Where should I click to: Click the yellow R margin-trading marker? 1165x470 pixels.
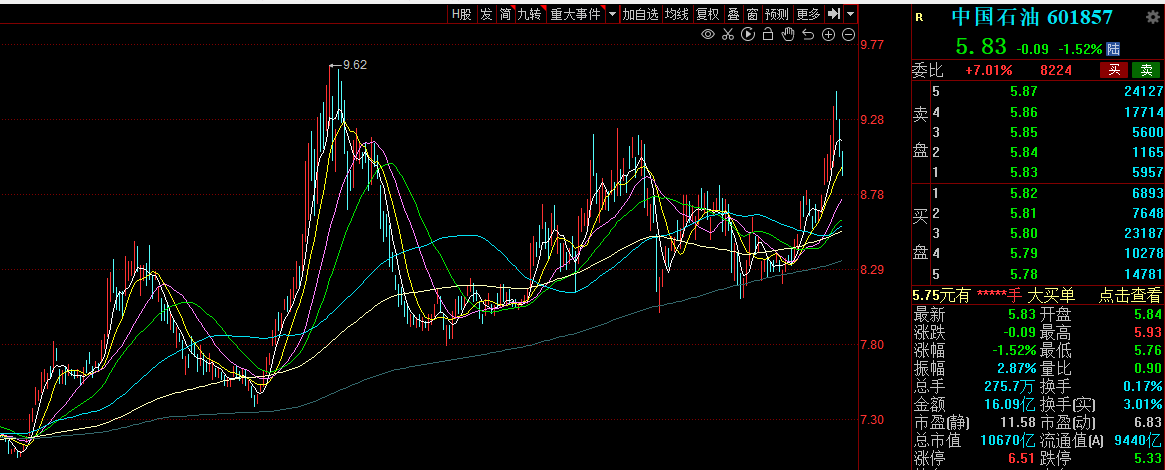click(x=919, y=18)
